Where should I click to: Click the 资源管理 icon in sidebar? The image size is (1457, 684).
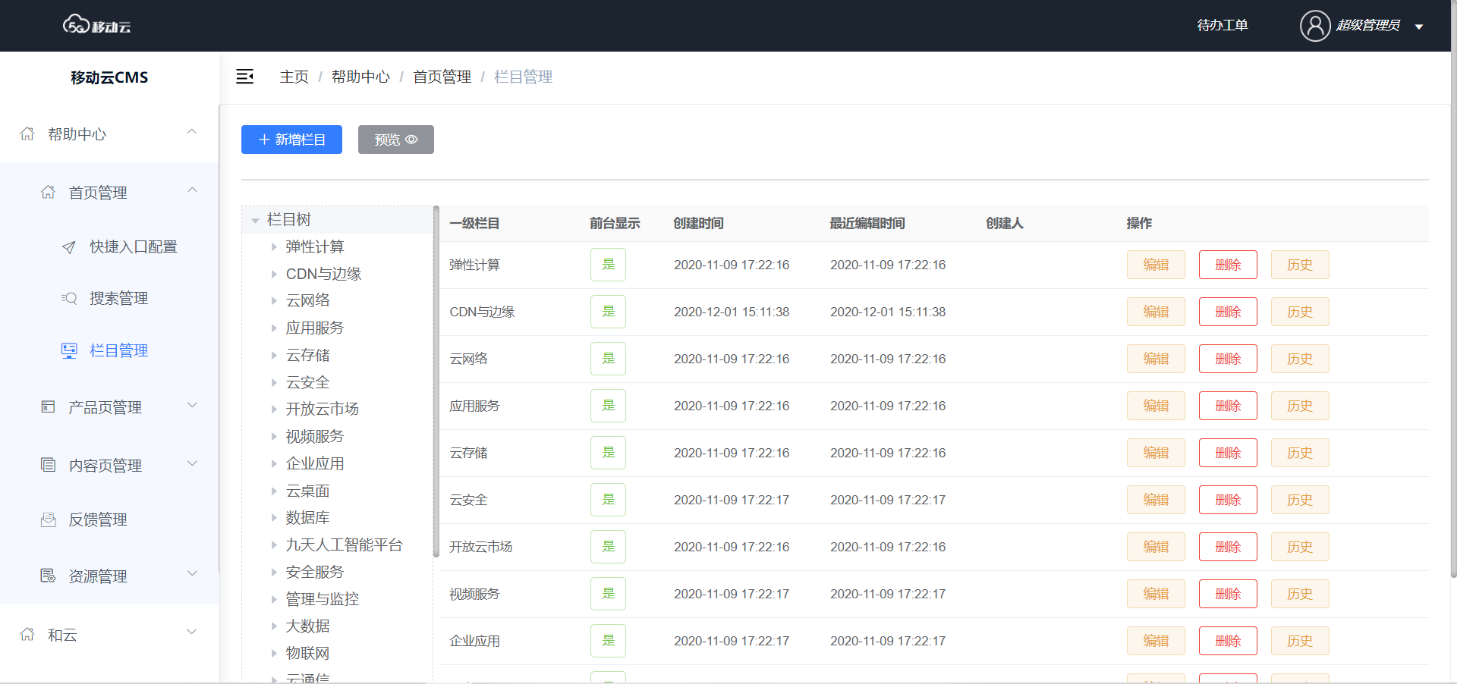pos(48,576)
